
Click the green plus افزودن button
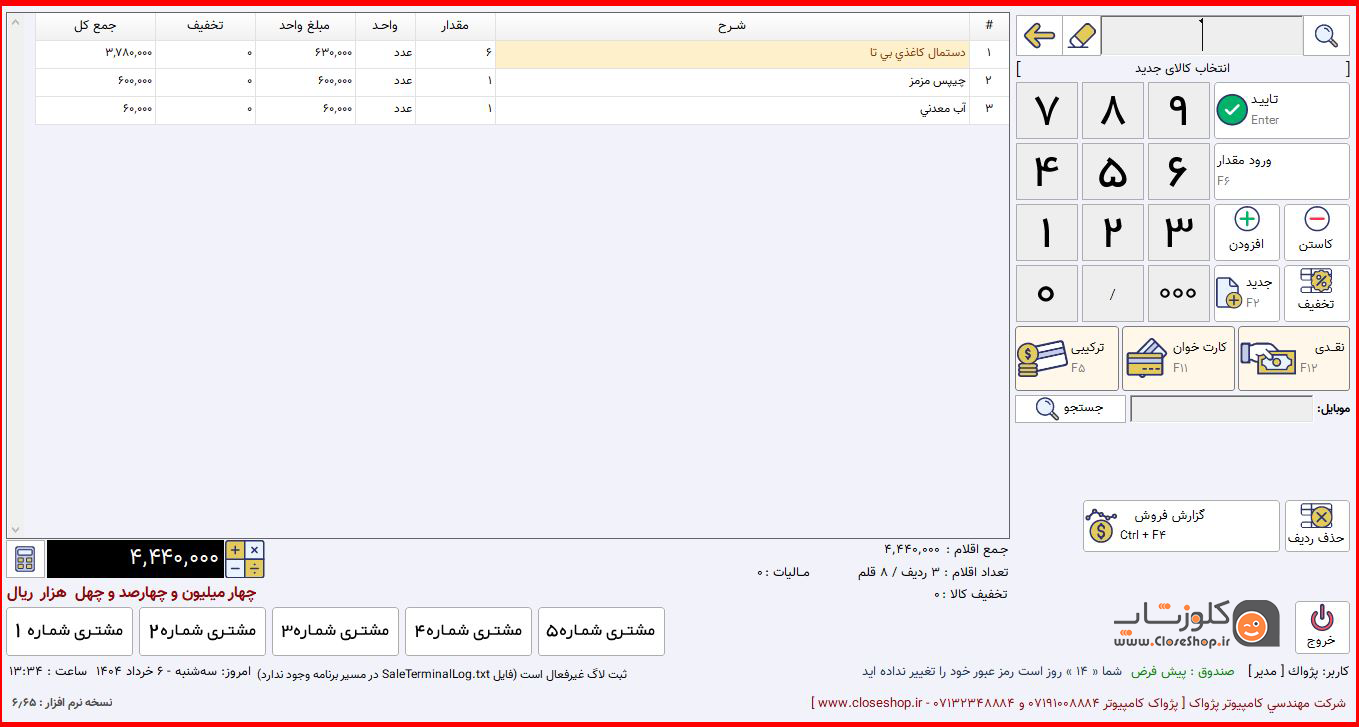pyautogui.click(x=1247, y=232)
